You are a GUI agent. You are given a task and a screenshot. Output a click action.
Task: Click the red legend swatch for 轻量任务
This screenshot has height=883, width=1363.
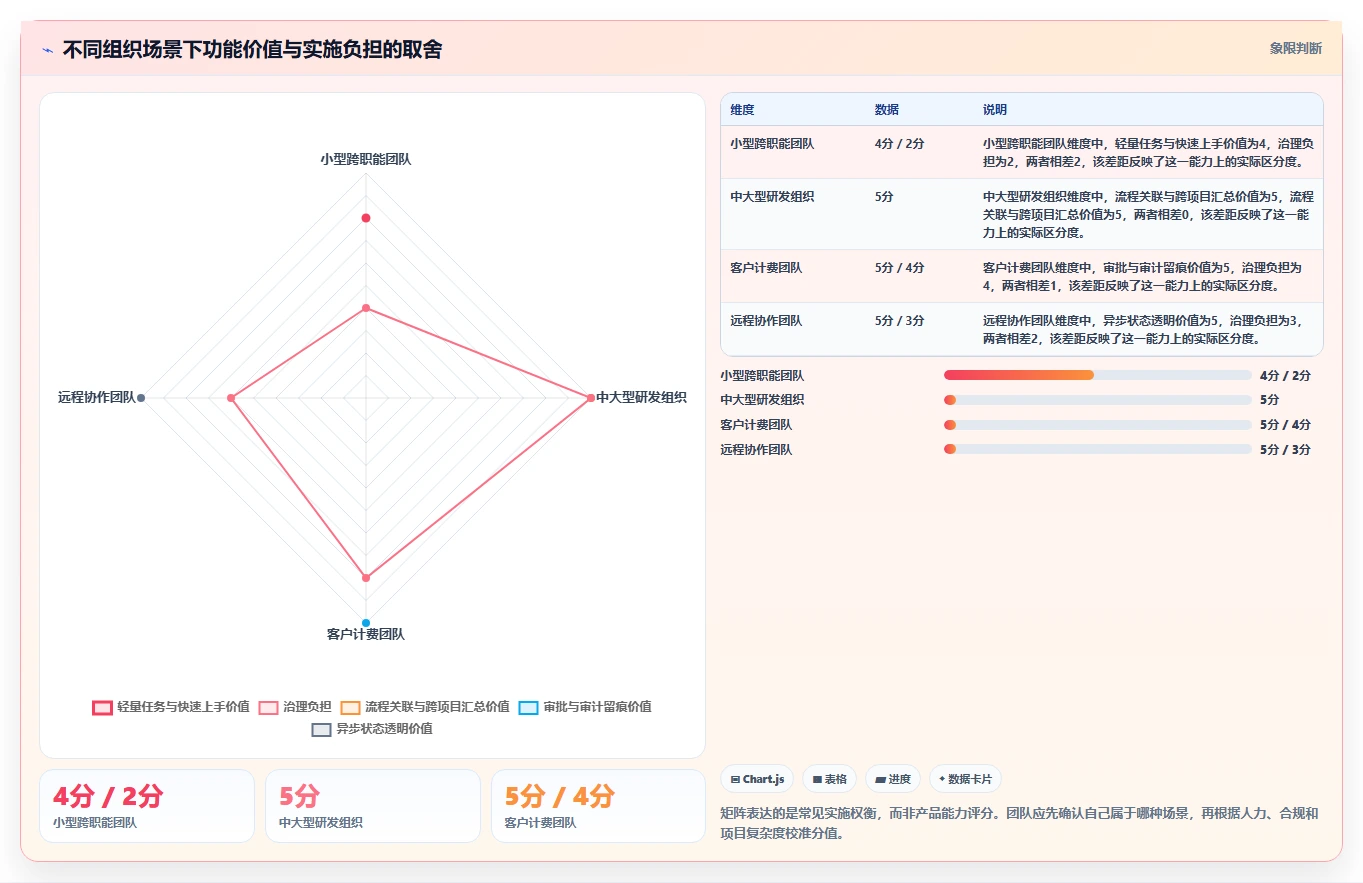(x=102, y=707)
